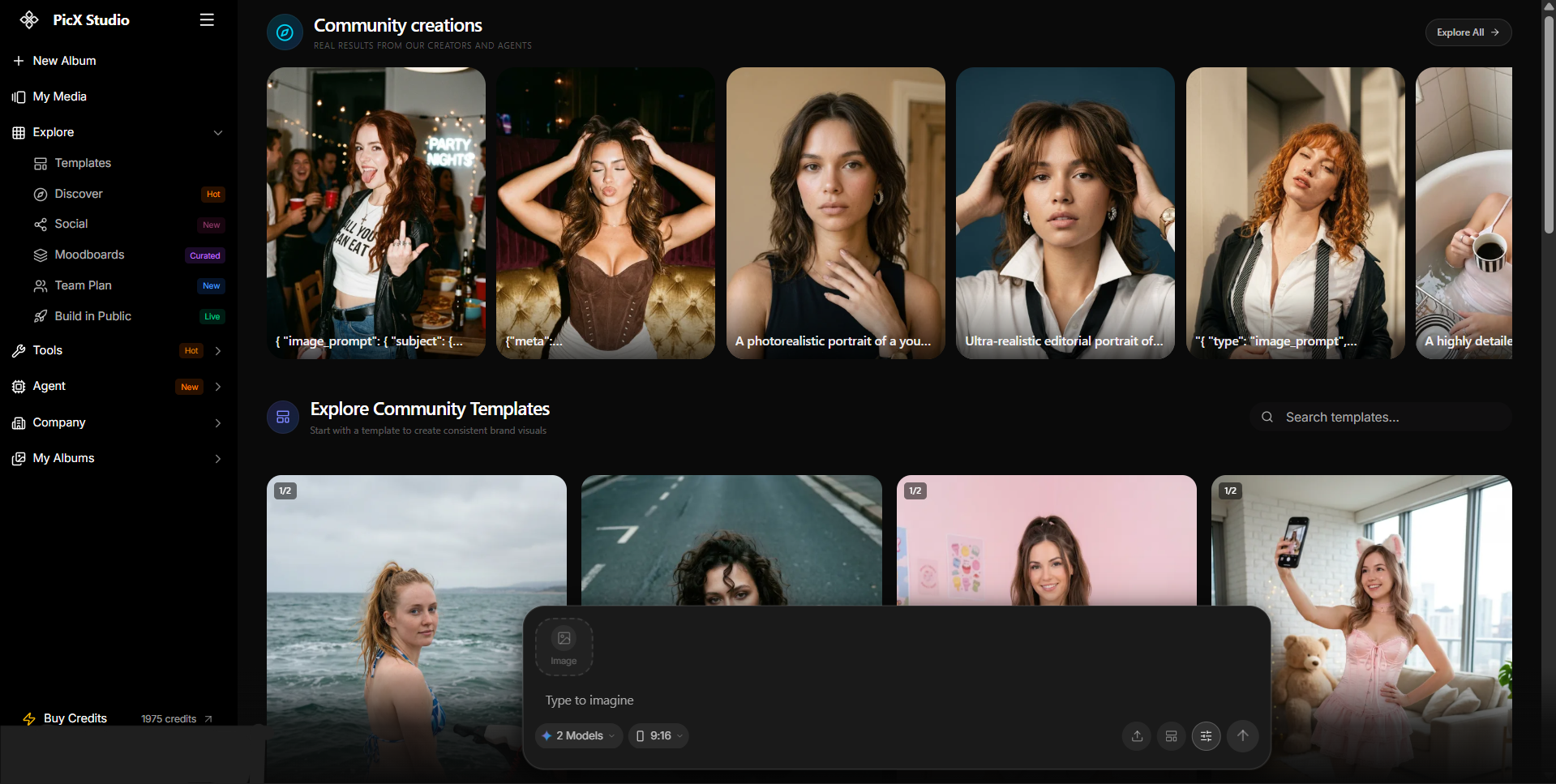Click the Community creations compass icon
The height and width of the screenshot is (784, 1556).
[285, 32]
